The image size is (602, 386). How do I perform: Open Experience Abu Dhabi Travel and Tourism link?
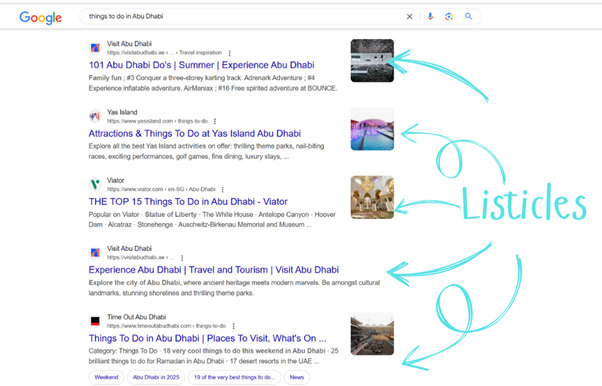pyautogui.click(x=214, y=270)
